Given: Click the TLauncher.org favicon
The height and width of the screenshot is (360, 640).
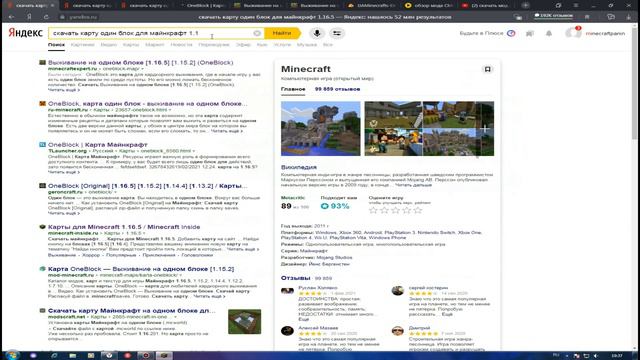Looking at the screenshot, I should (42, 144).
